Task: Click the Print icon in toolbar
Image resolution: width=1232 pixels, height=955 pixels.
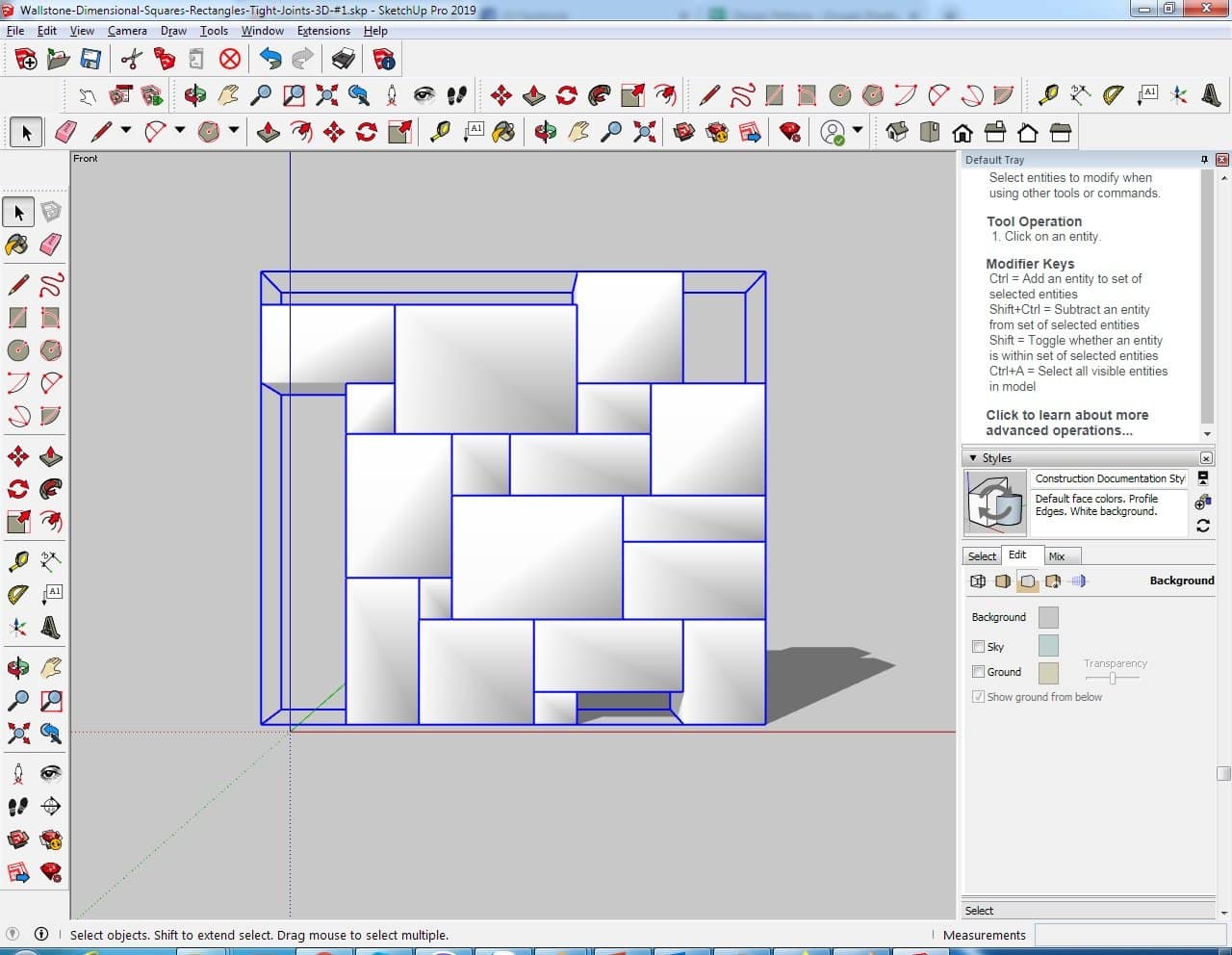Action: [344, 60]
